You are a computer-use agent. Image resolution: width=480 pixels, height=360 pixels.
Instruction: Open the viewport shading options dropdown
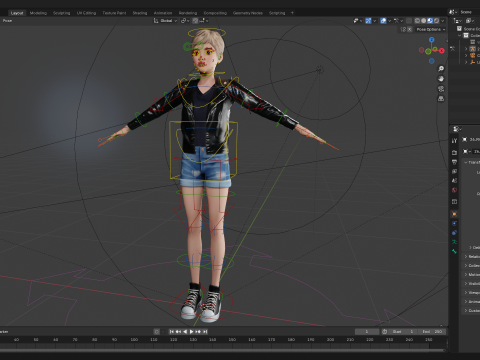[443, 21]
